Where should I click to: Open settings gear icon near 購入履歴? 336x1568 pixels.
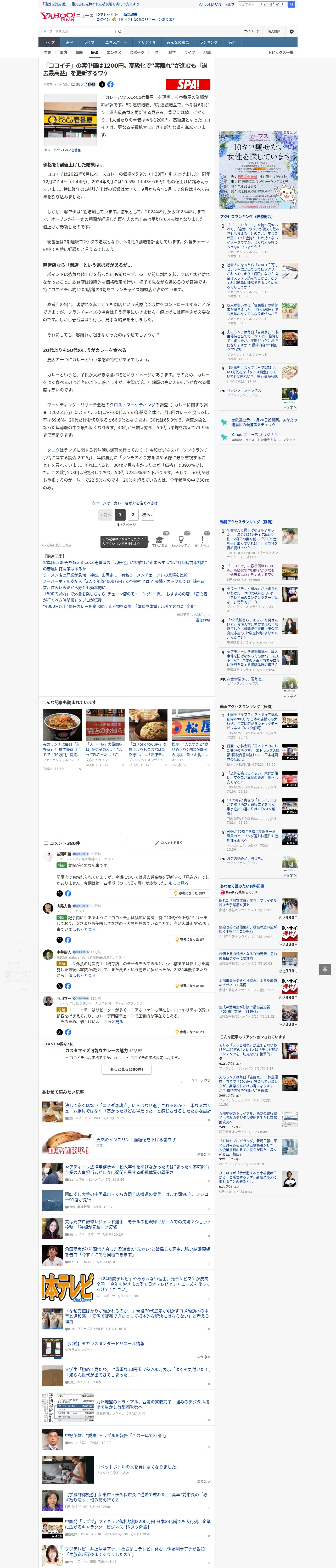(292, 32)
